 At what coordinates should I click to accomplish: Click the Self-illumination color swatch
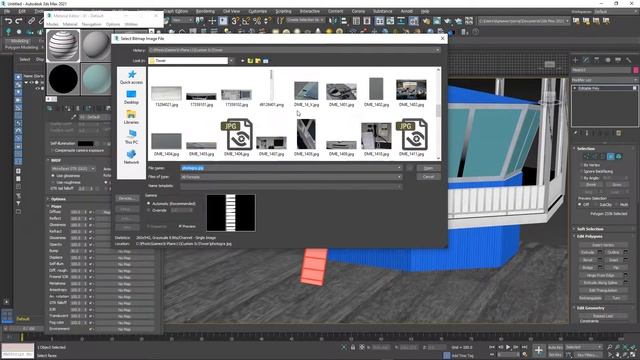tap(85, 144)
